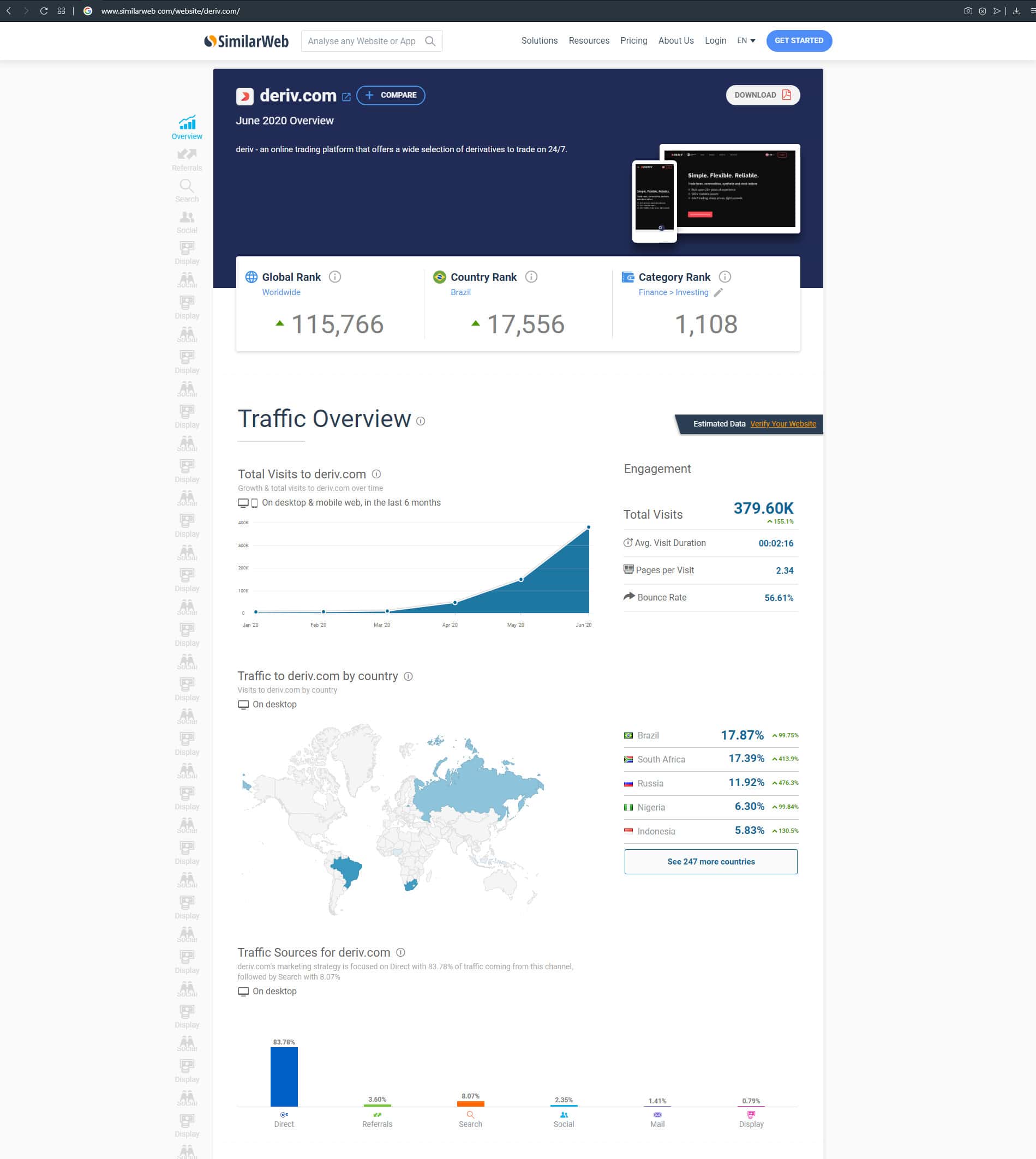Reload the page with browser refresh icon
This screenshot has height=1159, width=1036.
tap(44, 11)
